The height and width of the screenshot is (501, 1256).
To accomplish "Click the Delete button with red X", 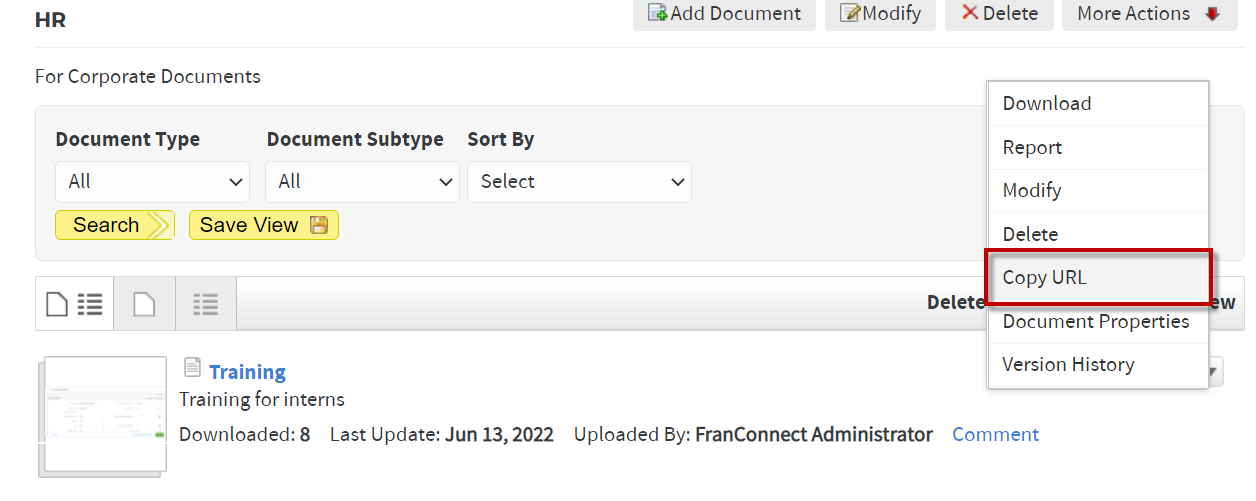I will click(999, 14).
